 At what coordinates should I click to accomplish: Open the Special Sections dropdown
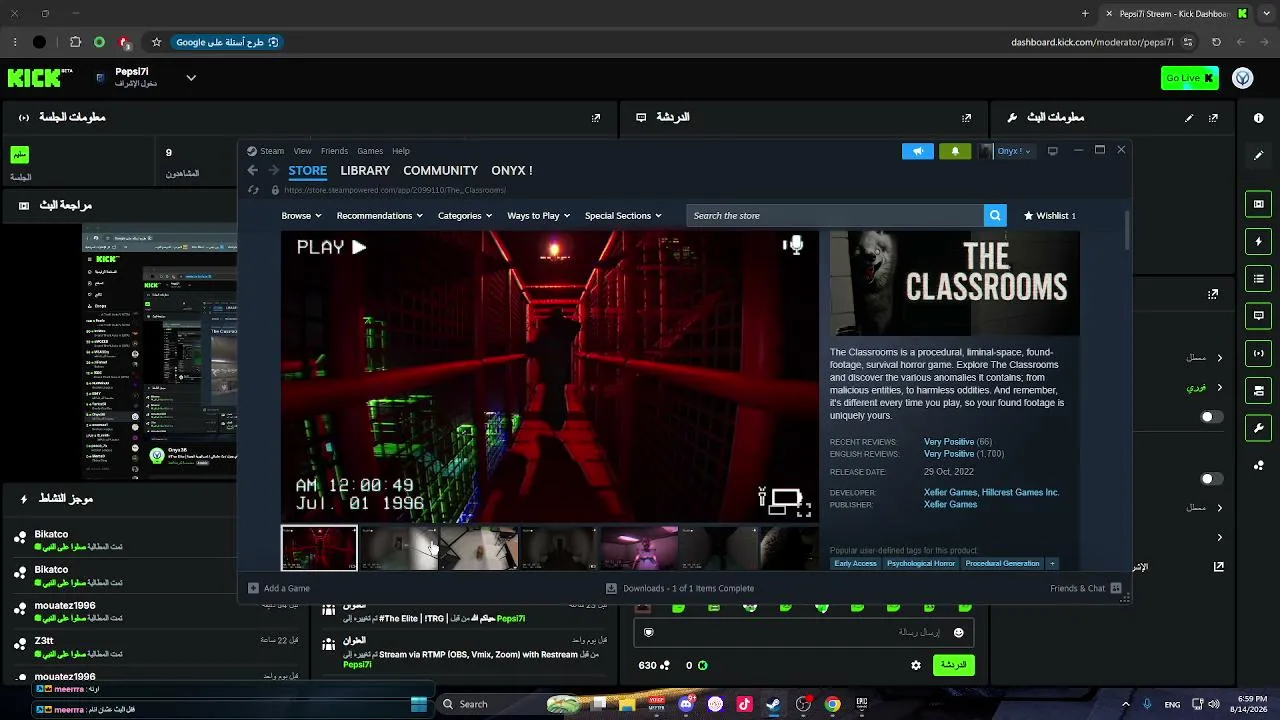pos(623,215)
